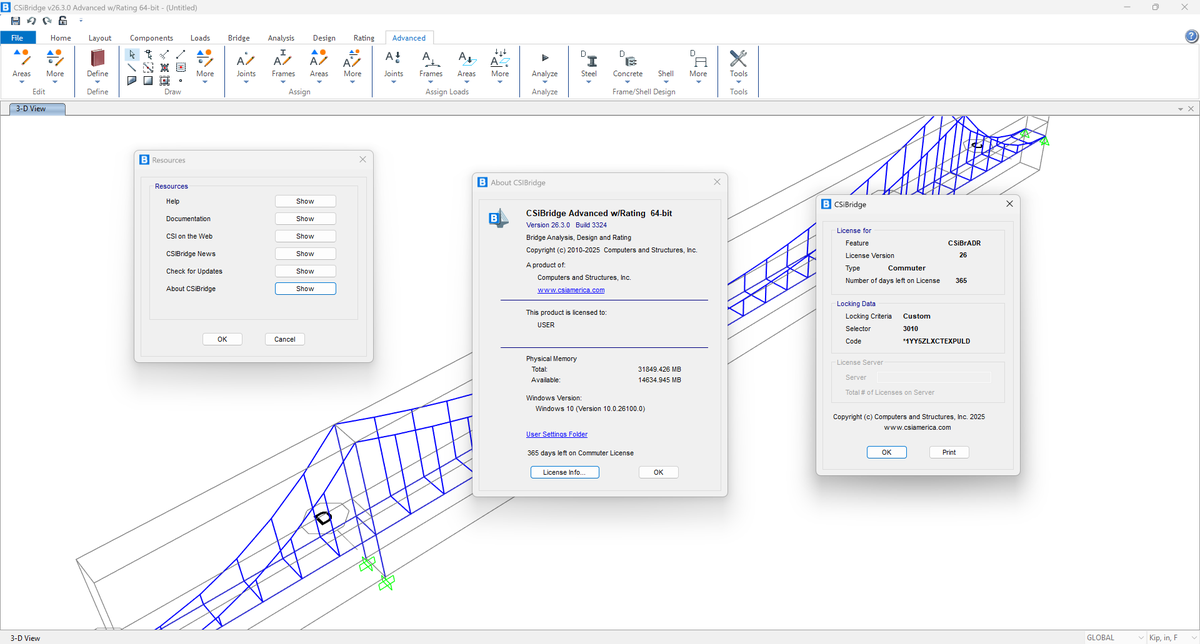Save the model via quick access toolbar
Image resolution: width=1200 pixels, height=644 pixels.
tap(15, 21)
